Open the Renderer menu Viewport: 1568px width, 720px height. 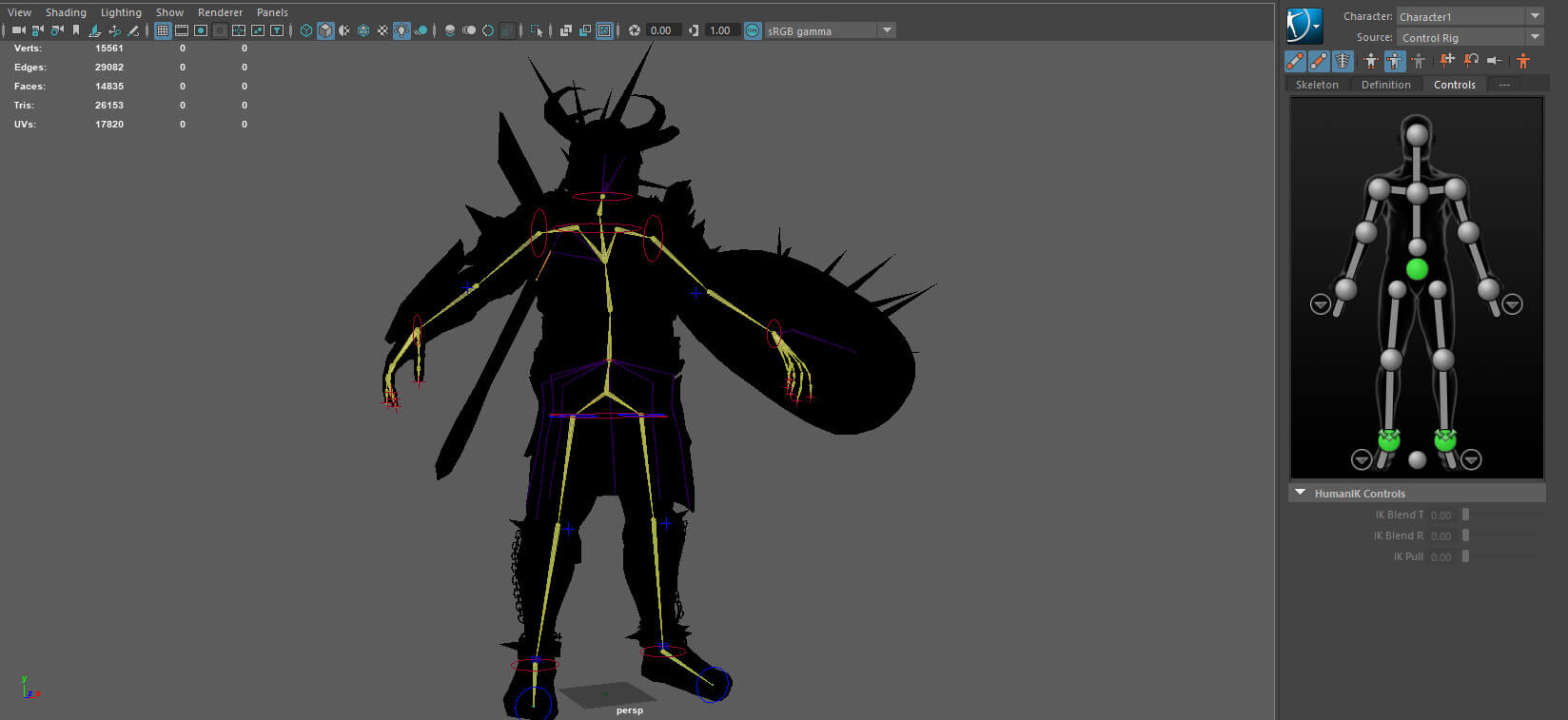click(x=220, y=12)
